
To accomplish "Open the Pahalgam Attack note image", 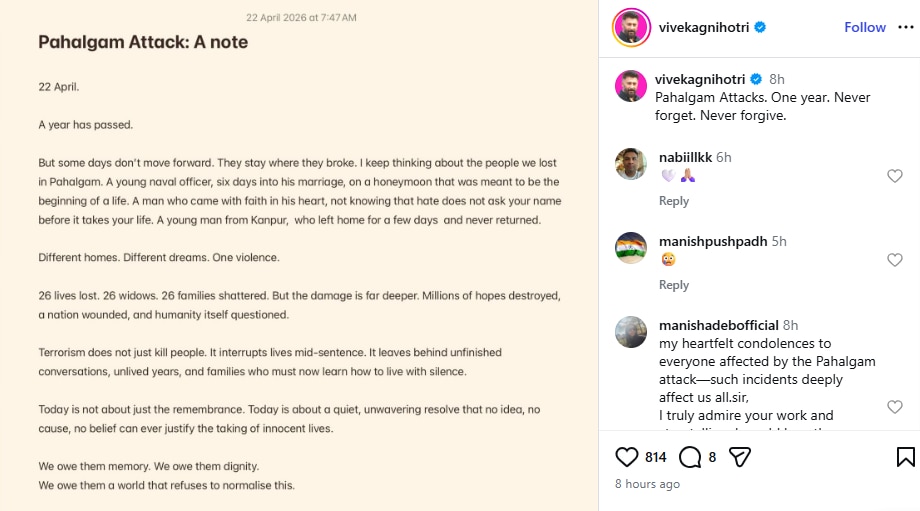I will (x=299, y=255).
